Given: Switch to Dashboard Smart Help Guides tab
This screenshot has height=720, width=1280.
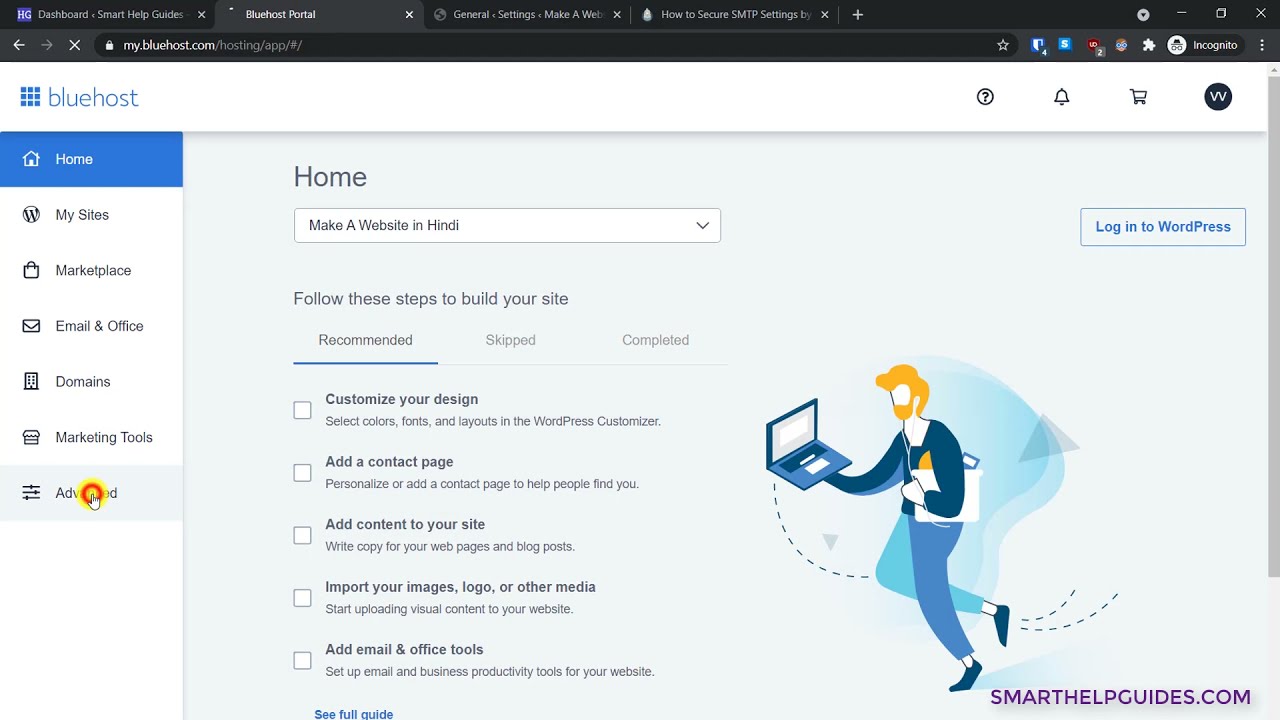Looking at the screenshot, I should pyautogui.click(x=111, y=15).
